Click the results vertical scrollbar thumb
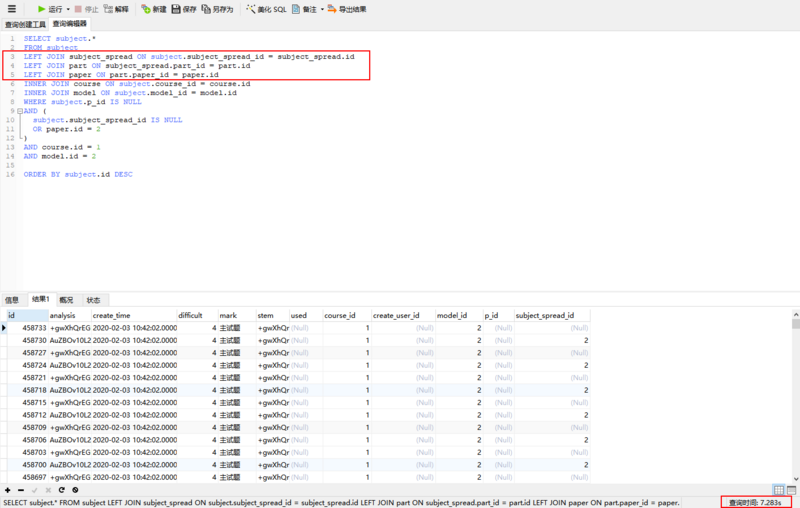 [796, 324]
